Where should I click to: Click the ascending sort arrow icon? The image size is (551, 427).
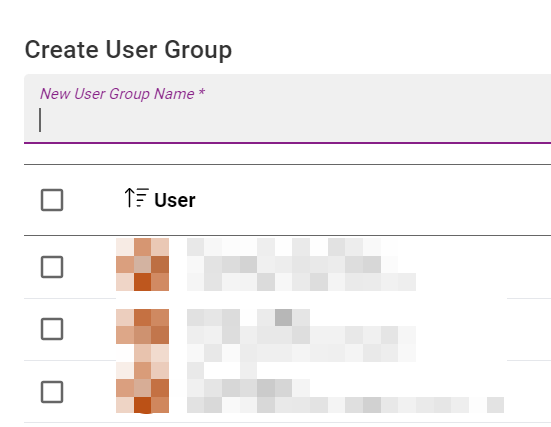tap(137, 198)
